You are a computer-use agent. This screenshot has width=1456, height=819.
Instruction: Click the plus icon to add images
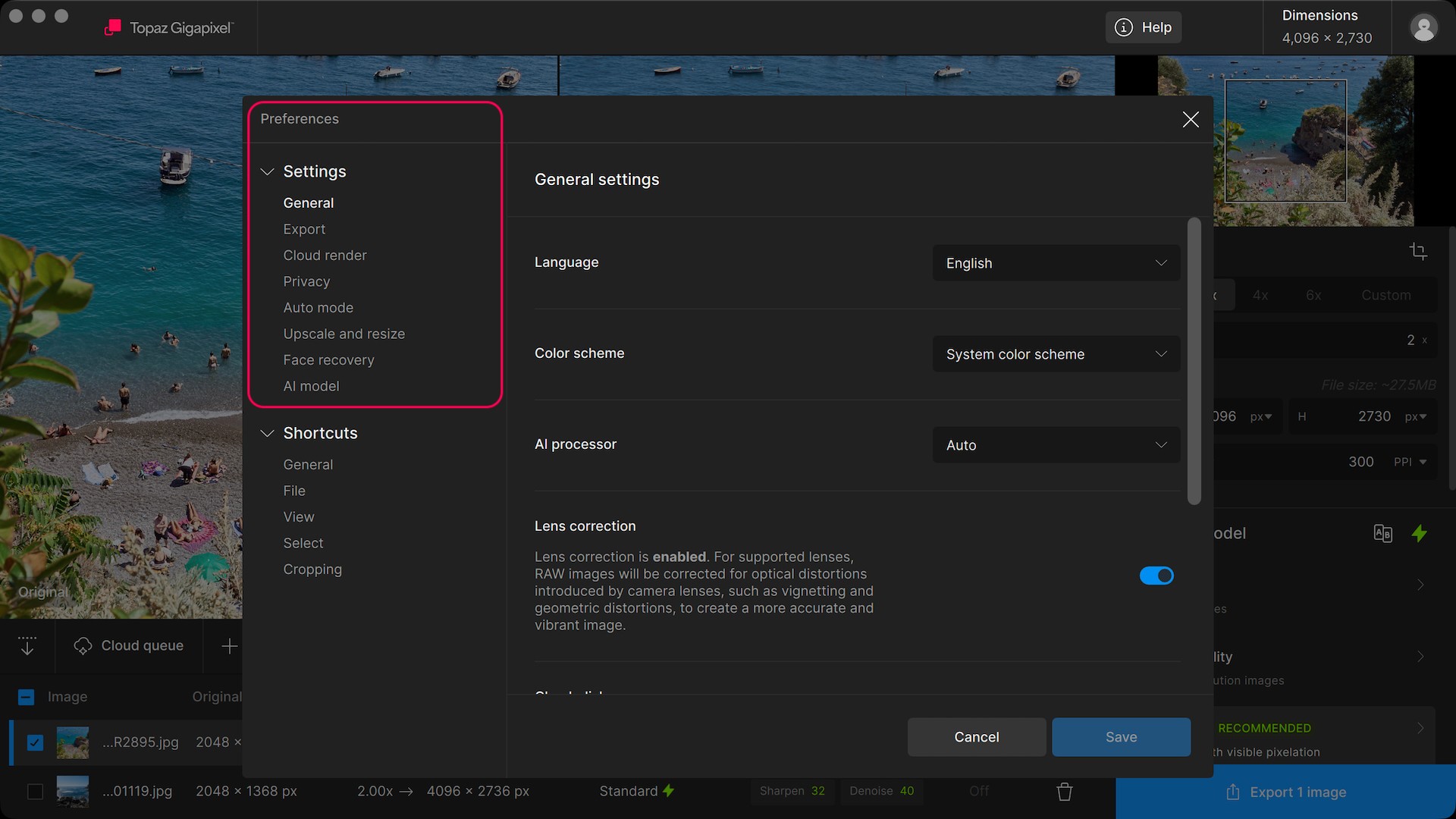[229, 646]
